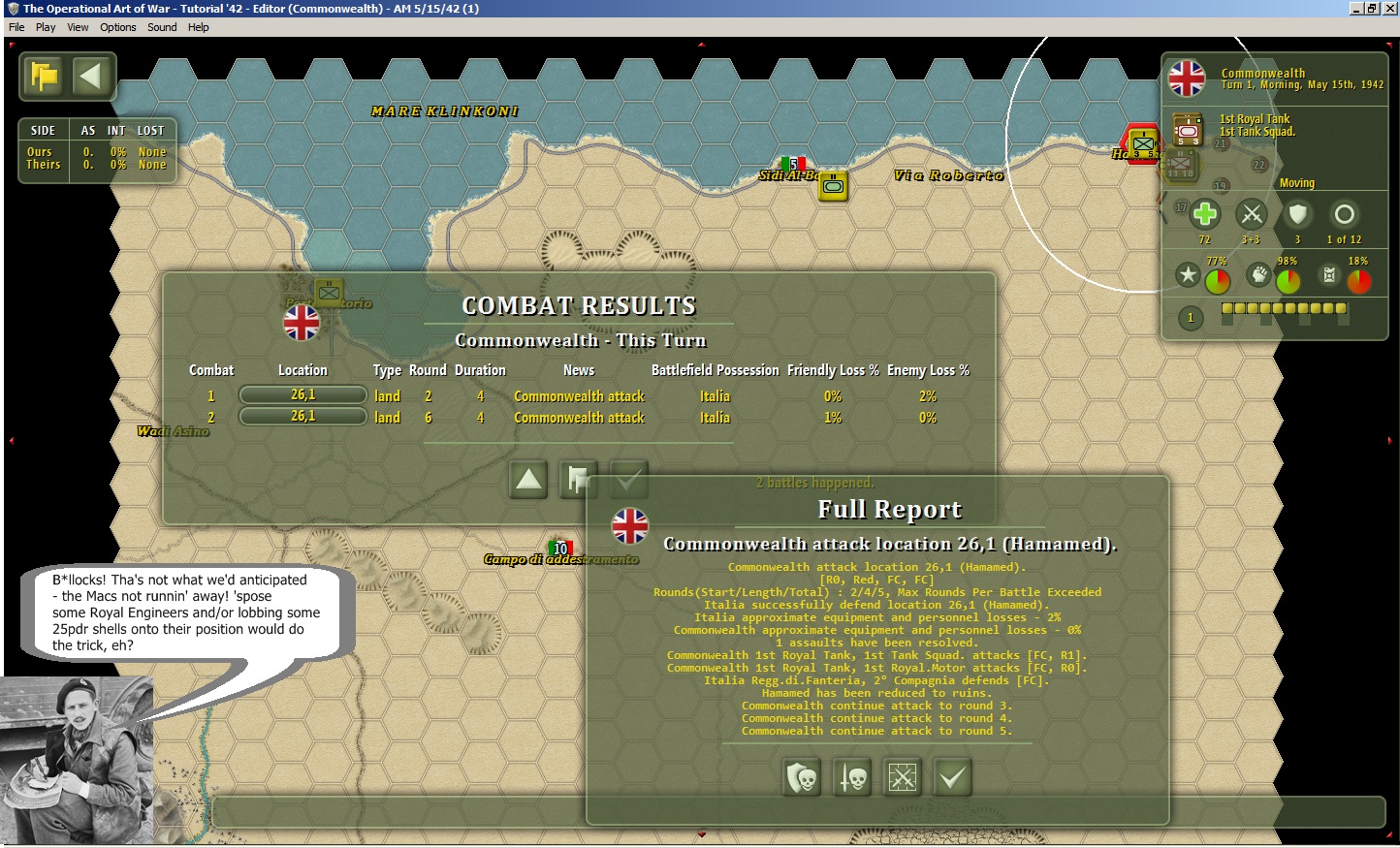Click the crossed-swords box icon in Full Report
The width and height of the screenshot is (1400, 848).
click(x=903, y=777)
